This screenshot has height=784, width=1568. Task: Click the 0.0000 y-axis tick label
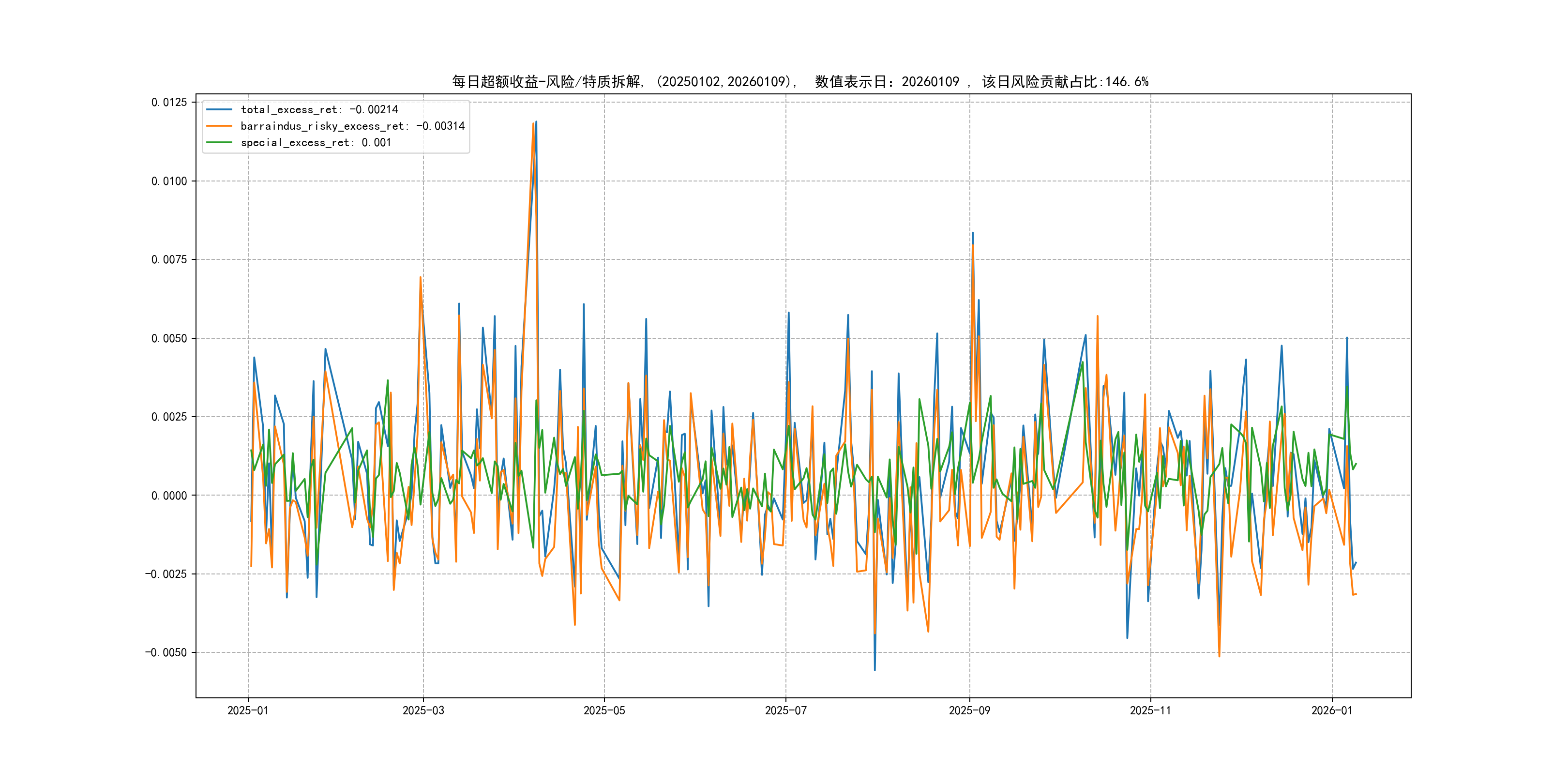point(169,496)
